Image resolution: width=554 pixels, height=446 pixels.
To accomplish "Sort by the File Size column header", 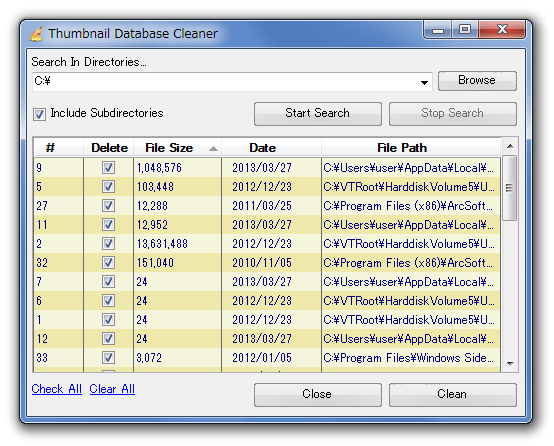I will (178, 148).
